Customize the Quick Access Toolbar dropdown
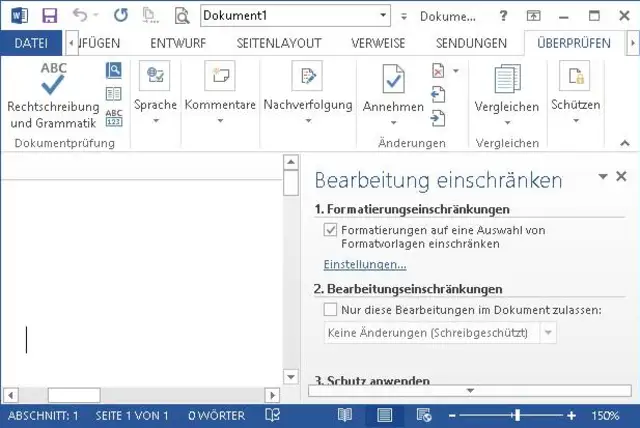 click(x=404, y=16)
